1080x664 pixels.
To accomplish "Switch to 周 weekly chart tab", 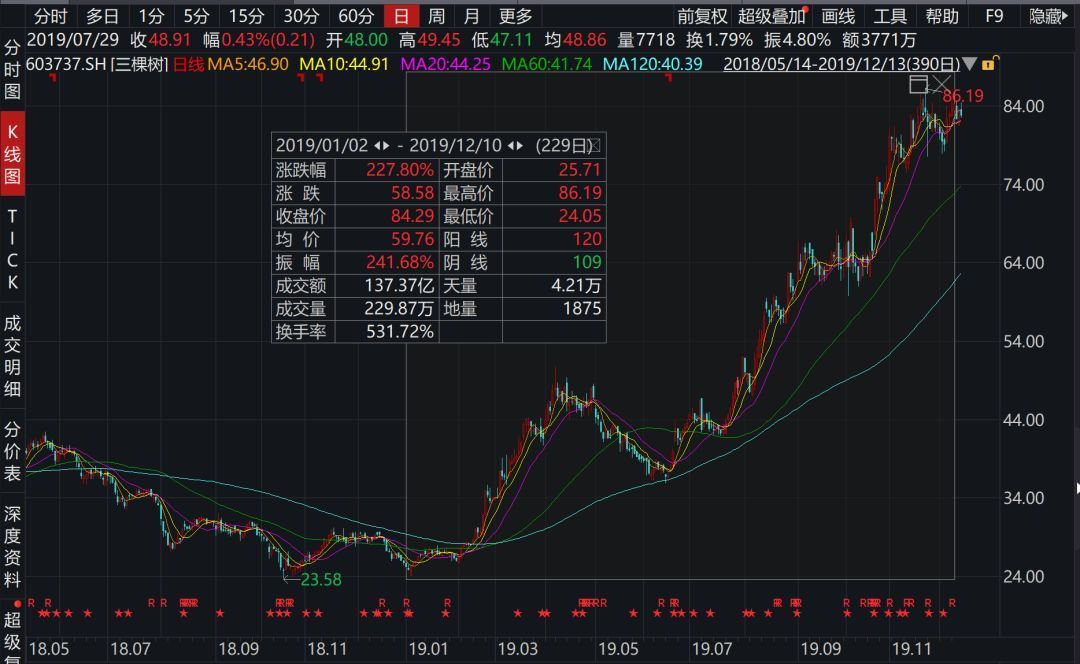I will tap(436, 16).
